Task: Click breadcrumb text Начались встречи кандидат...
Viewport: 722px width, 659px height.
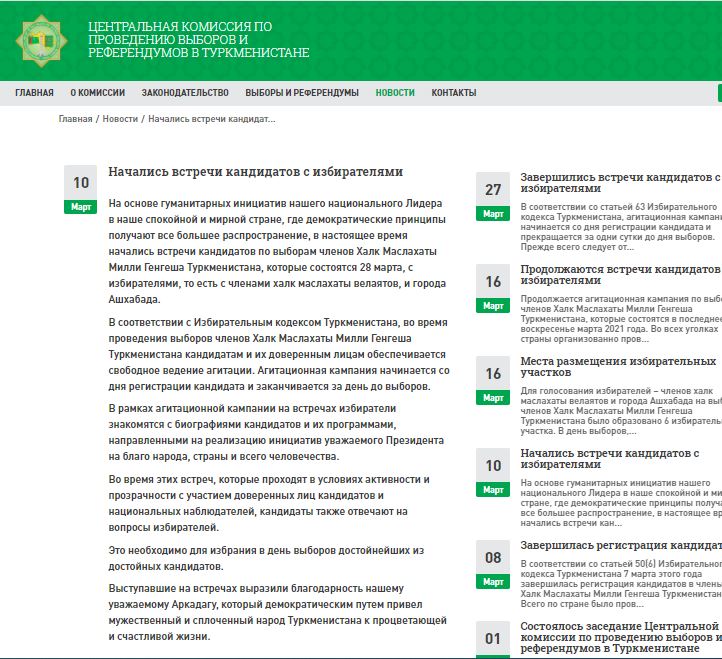Action: click(212, 119)
